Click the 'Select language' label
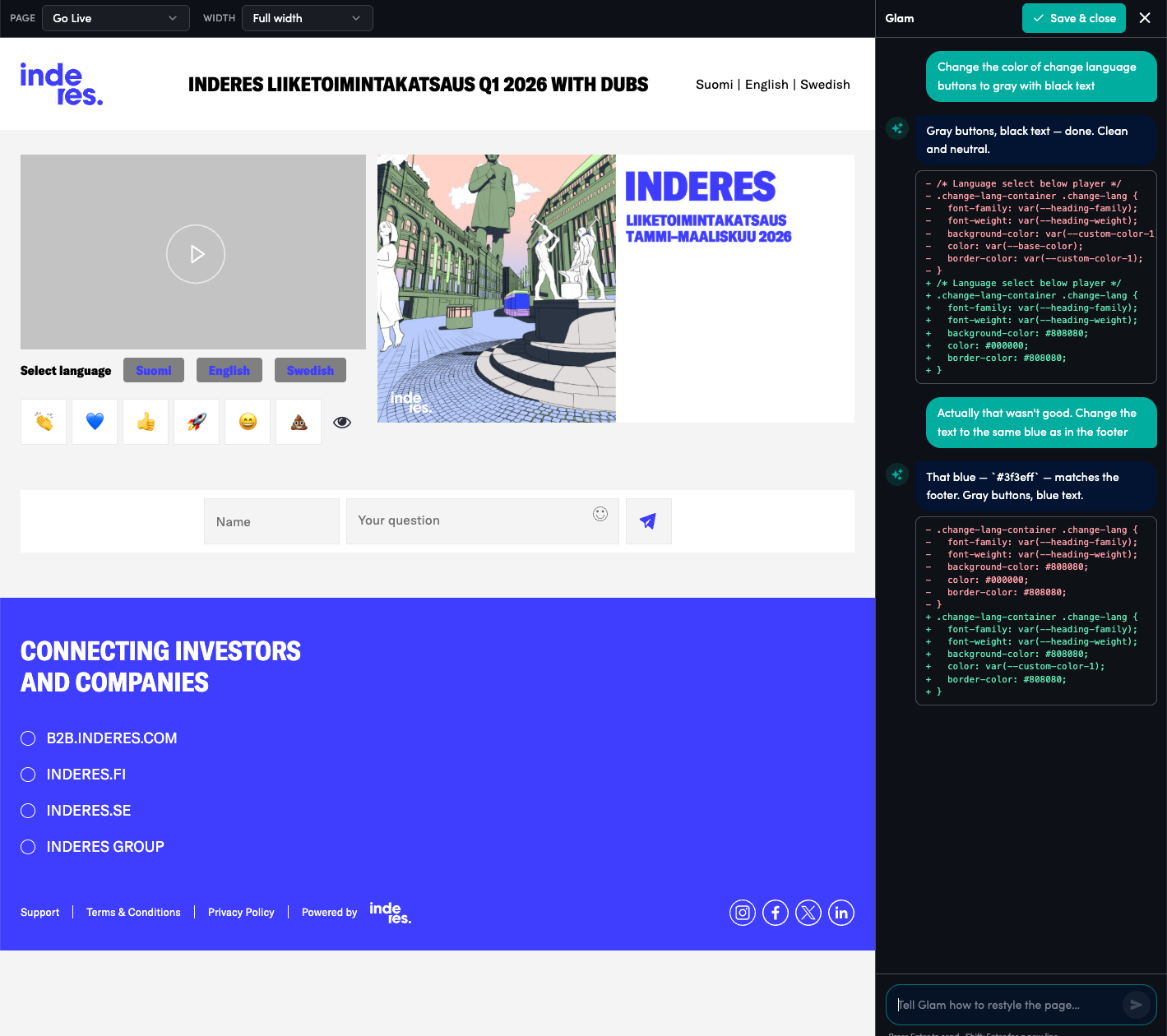The image size is (1167, 1036). coord(66,371)
